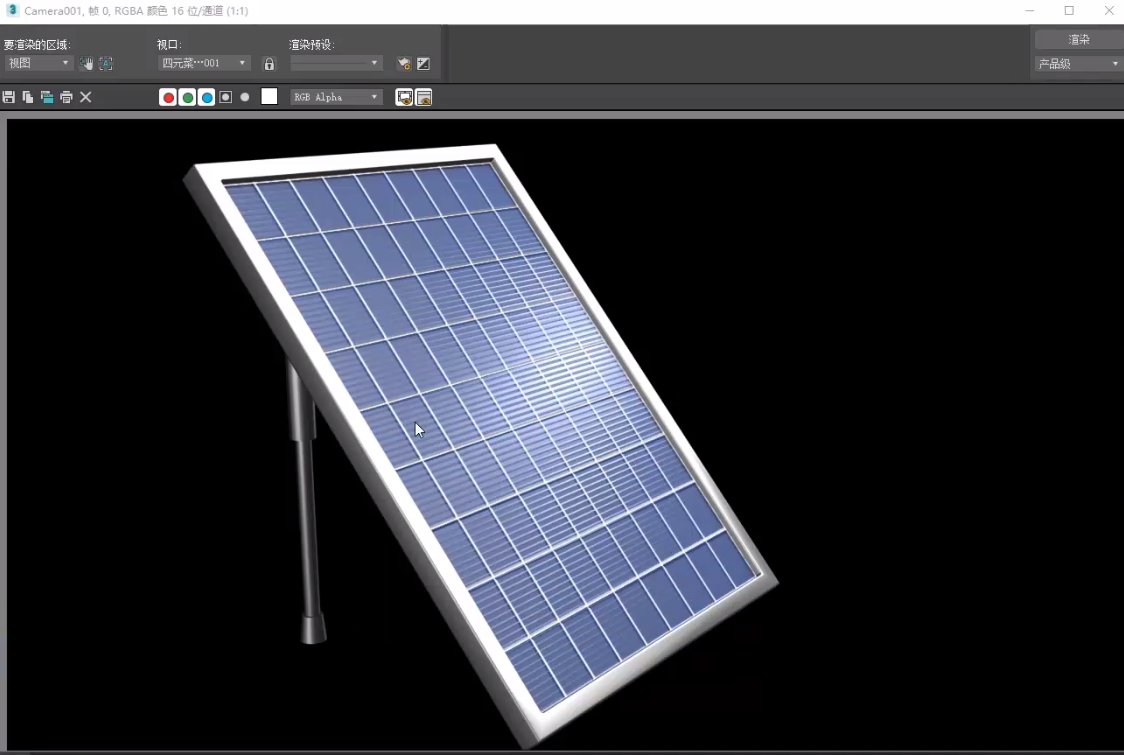Screen dimensions: 1124x755
Task: Toggle the red channel
Action: point(168,98)
